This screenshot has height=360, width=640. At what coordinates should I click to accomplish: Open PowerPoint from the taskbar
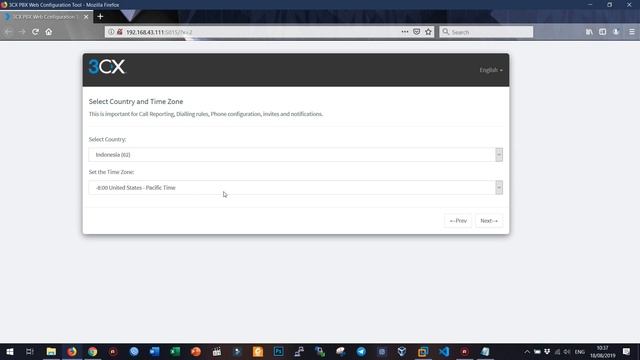196,351
